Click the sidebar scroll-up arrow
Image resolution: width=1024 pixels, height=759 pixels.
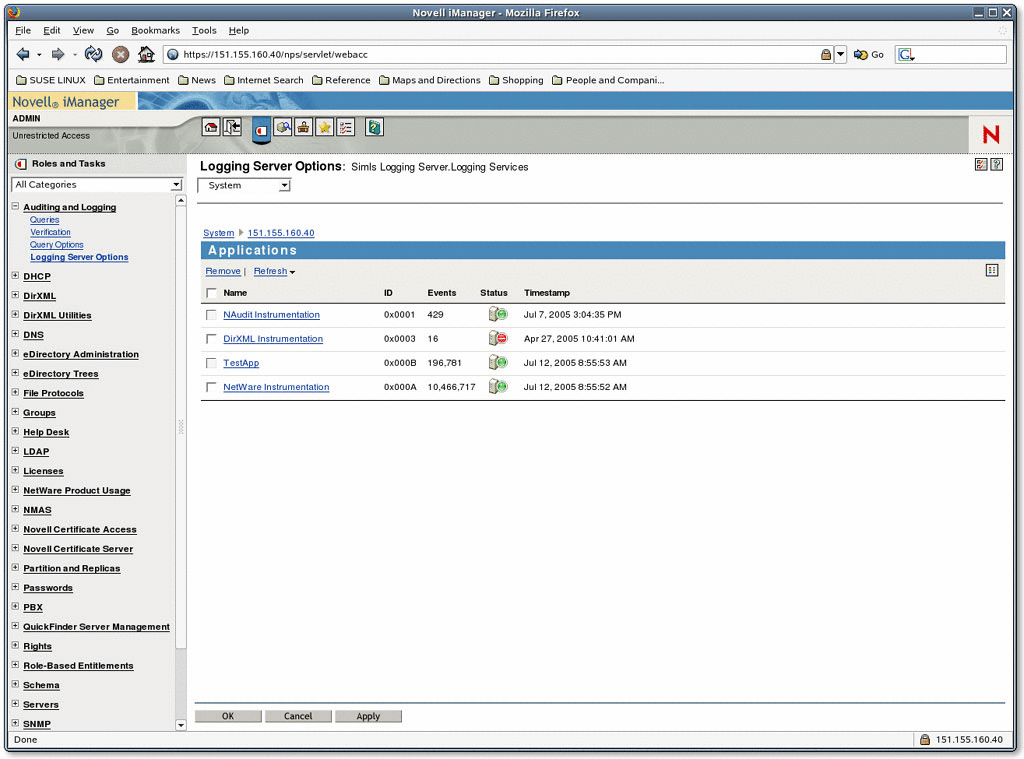click(181, 201)
